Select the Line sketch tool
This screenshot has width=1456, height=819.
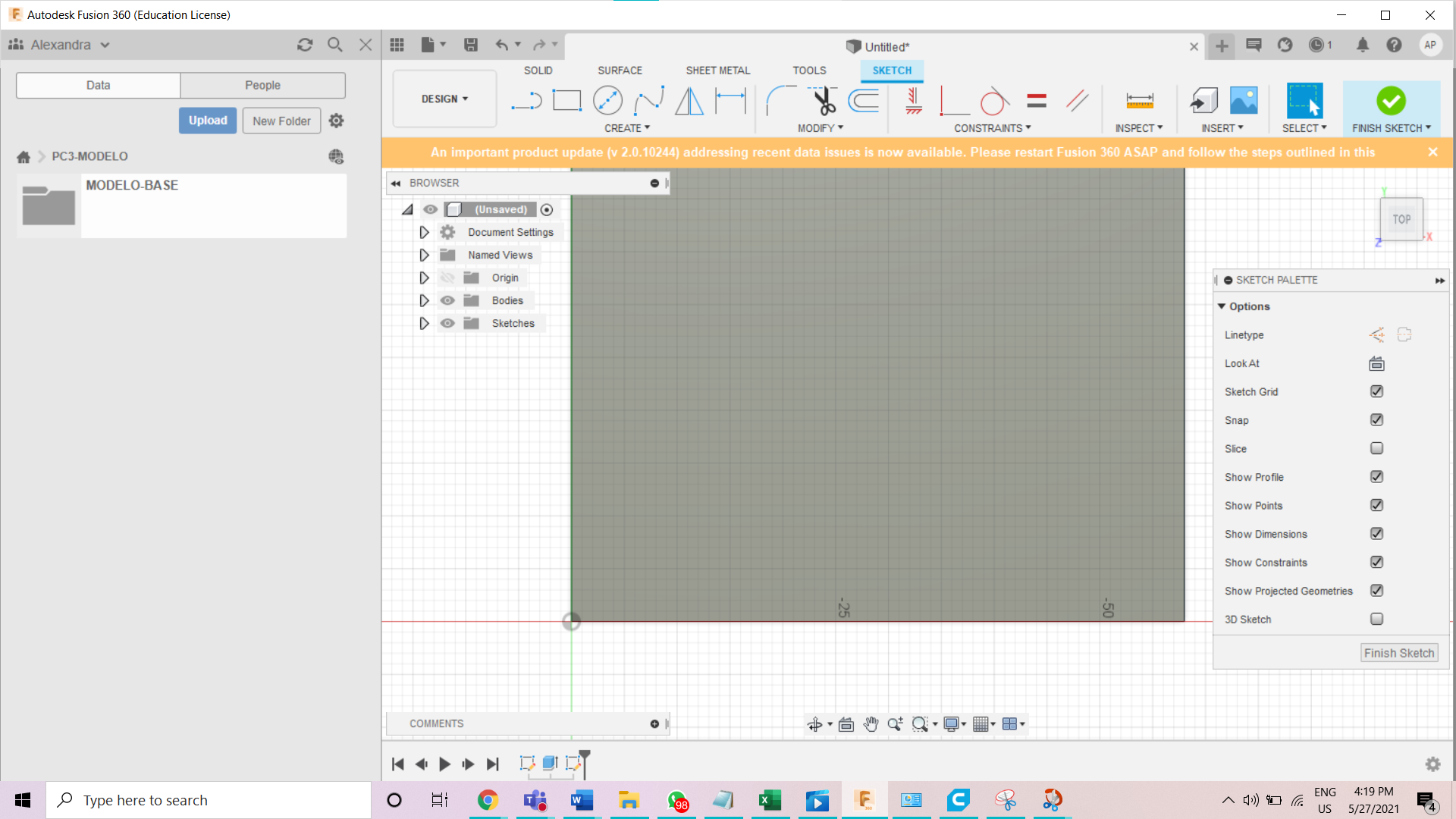(526, 100)
